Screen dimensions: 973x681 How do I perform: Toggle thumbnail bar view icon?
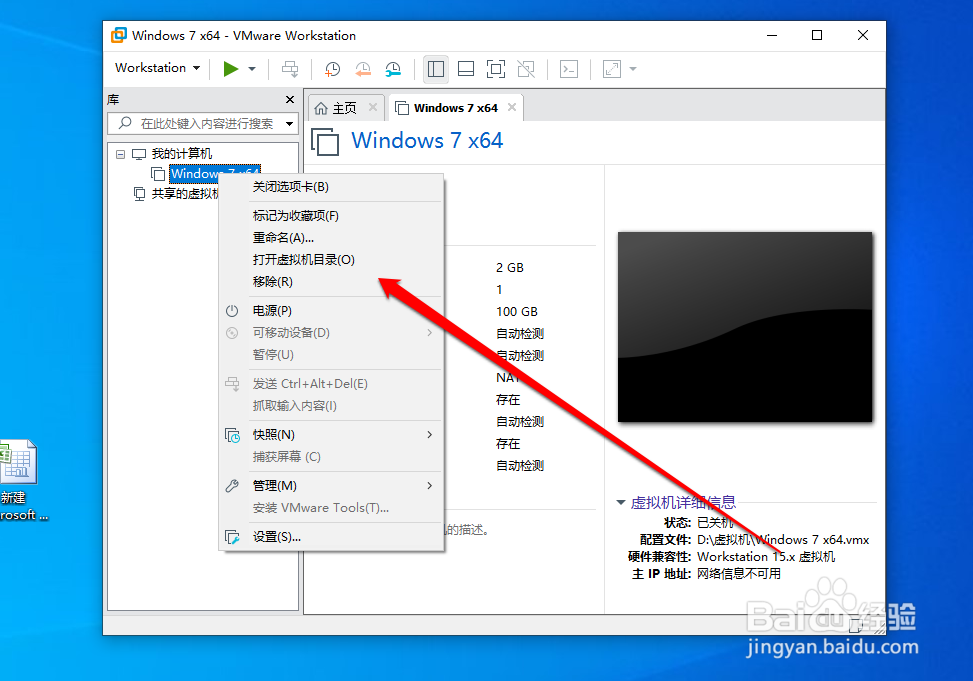pyautogui.click(x=466, y=69)
